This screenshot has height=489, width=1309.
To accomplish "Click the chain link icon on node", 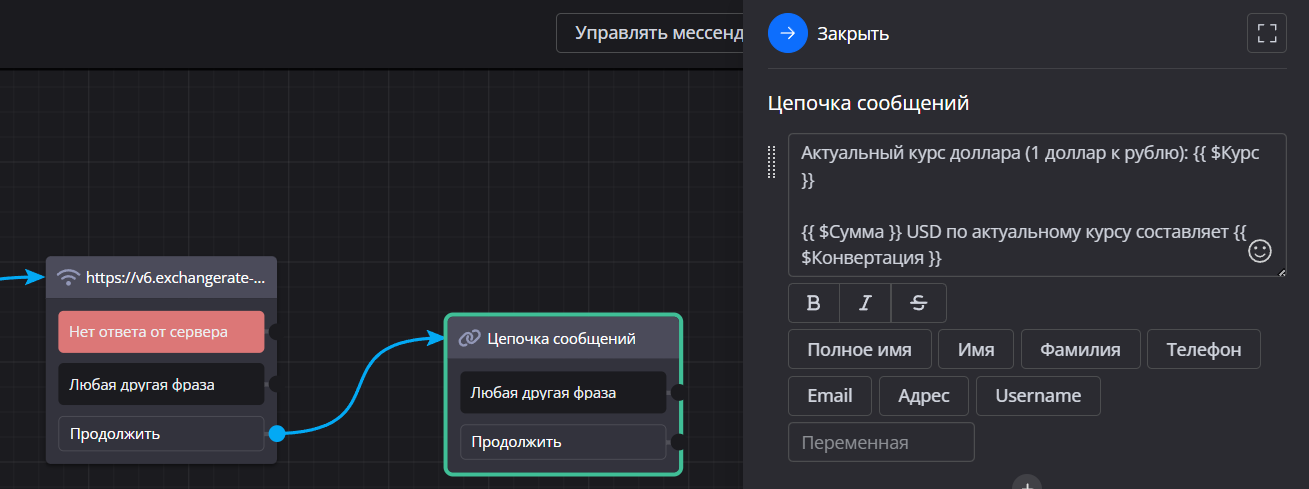I will (469, 339).
